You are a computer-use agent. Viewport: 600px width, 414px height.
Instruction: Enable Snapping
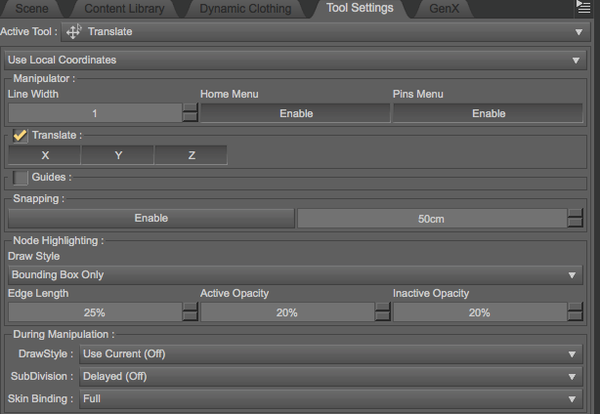151,218
